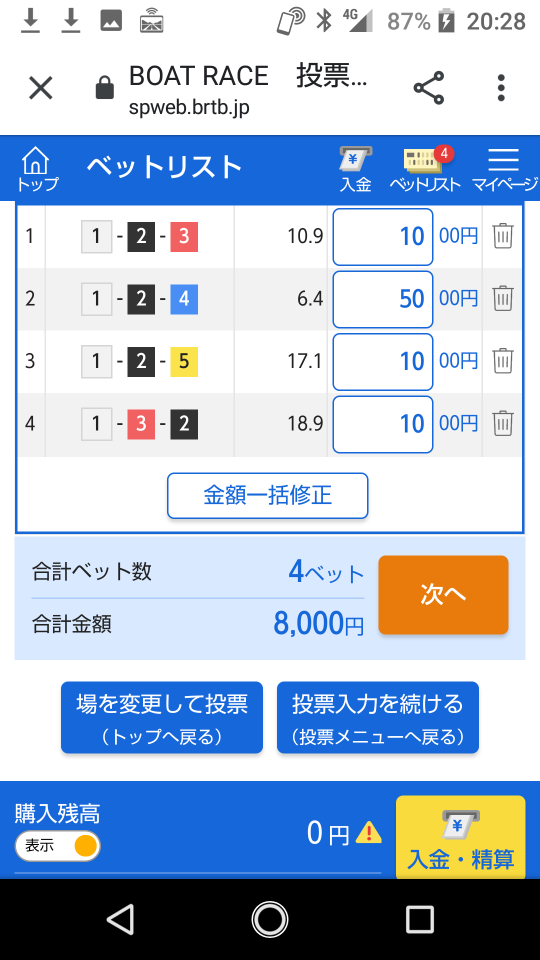Remove bet 1-3-2 using trash icon

click(x=503, y=424)
